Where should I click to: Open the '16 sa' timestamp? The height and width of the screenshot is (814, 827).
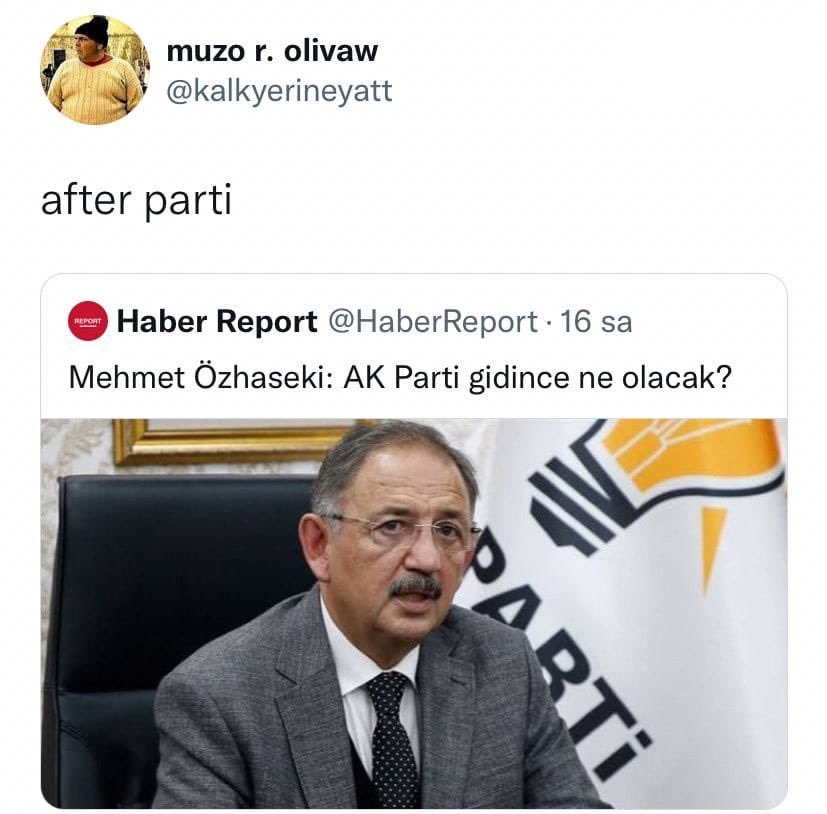(595, 321)
